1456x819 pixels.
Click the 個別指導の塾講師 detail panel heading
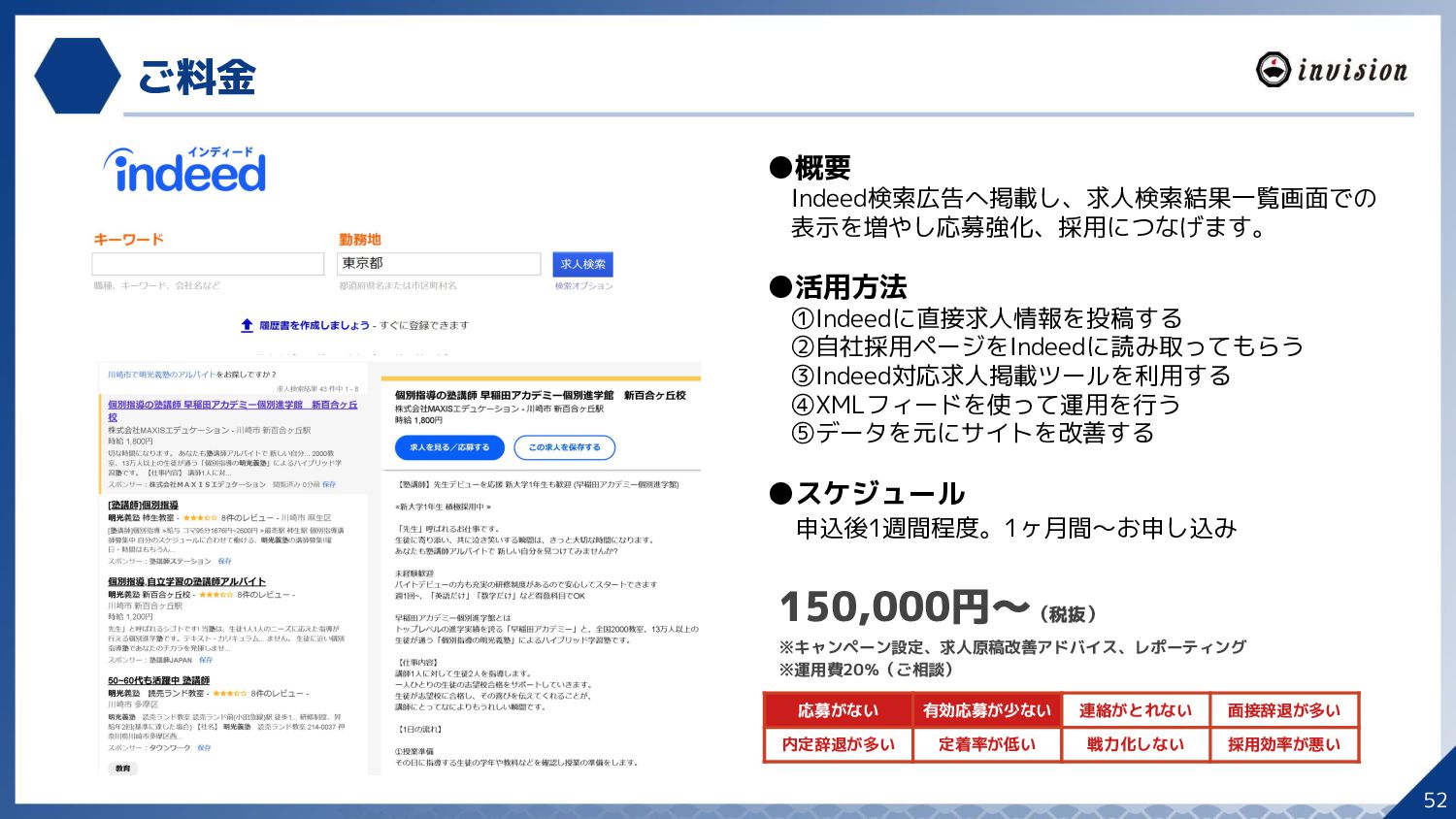pyautogui.click(x=540, y=396)
